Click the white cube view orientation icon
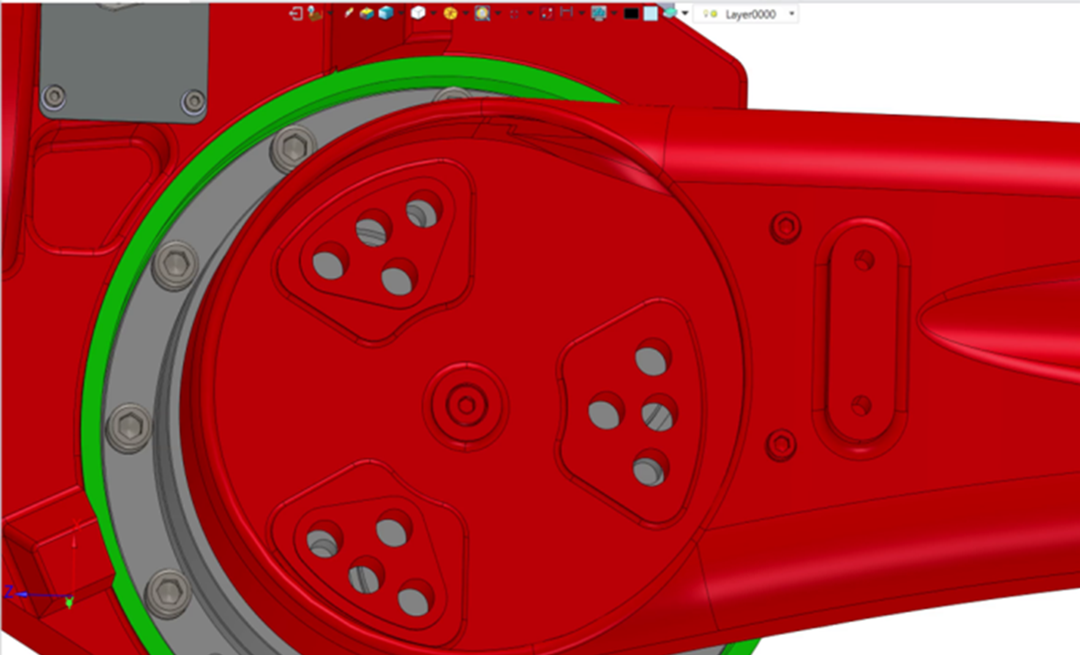Screen dimensions: 1080x655 (418, 13)
